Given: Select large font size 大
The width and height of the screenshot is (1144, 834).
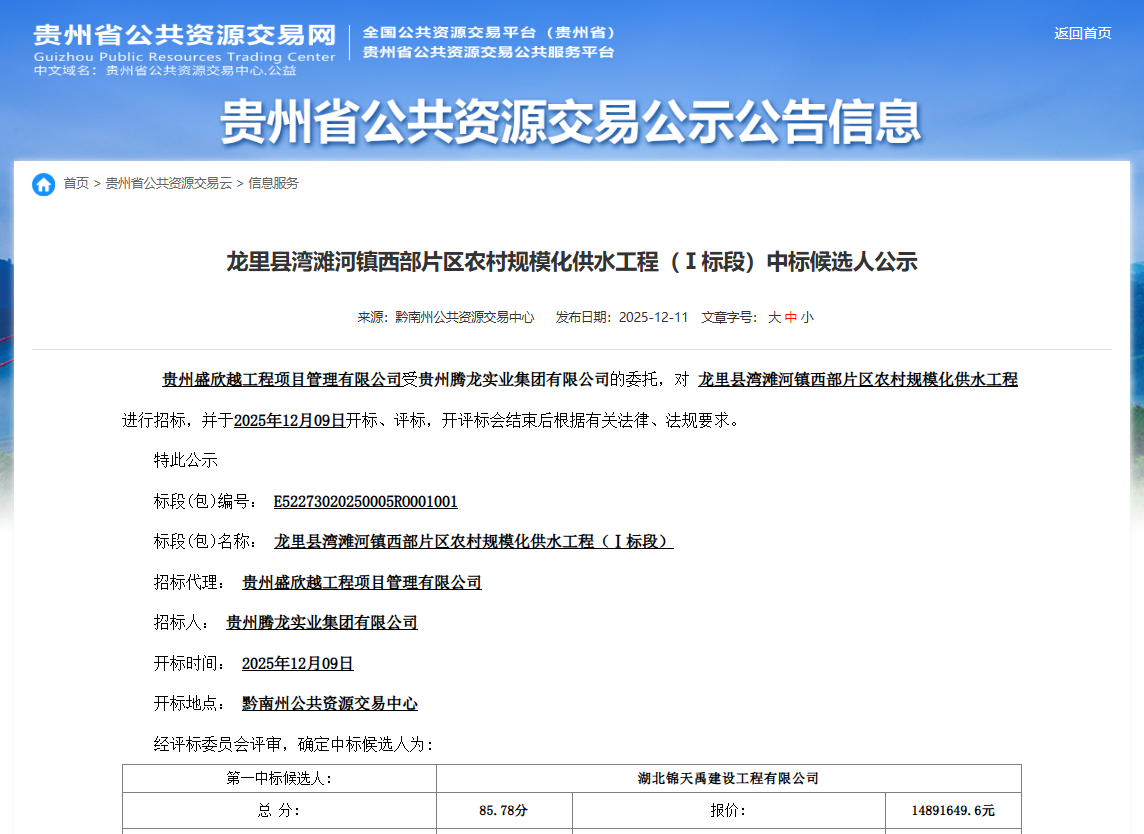Looking at the screenshot, I should pos(776,317).
